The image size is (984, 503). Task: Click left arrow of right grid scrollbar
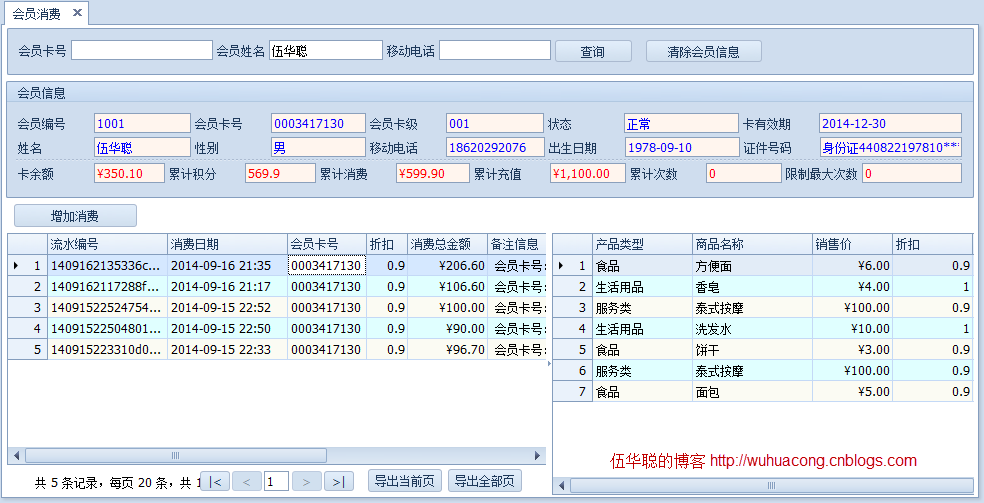pos(561,486)
